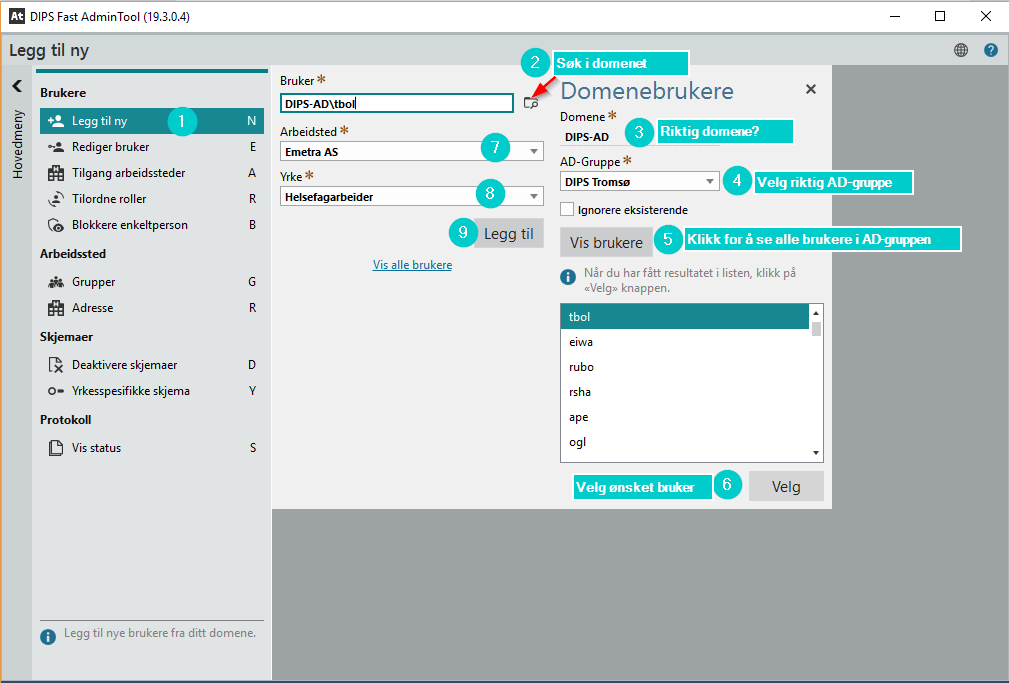
Task: Click user list scrollbar up arrow
Action: (x=816, y=313)
